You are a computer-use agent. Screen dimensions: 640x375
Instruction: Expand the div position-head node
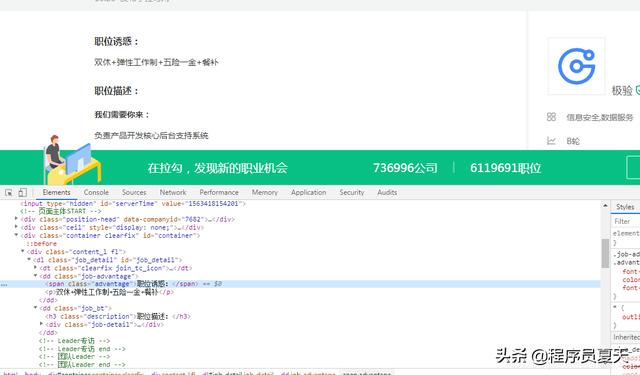(16, 219)
